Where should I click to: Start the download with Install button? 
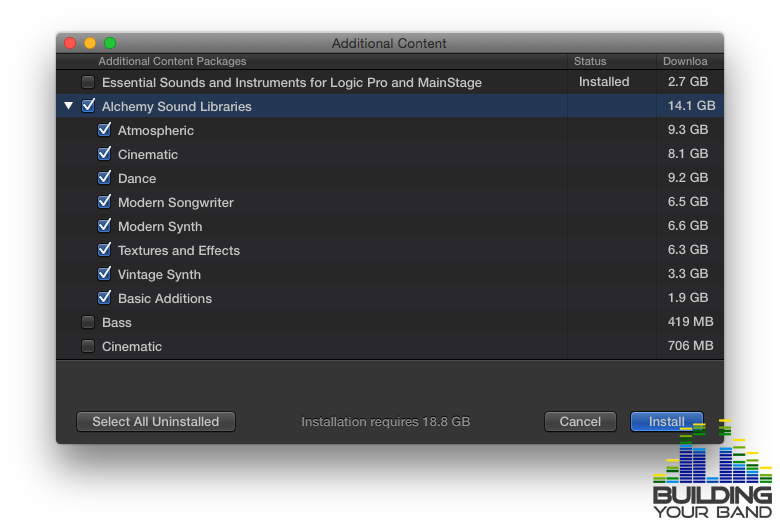pos(667,421)
